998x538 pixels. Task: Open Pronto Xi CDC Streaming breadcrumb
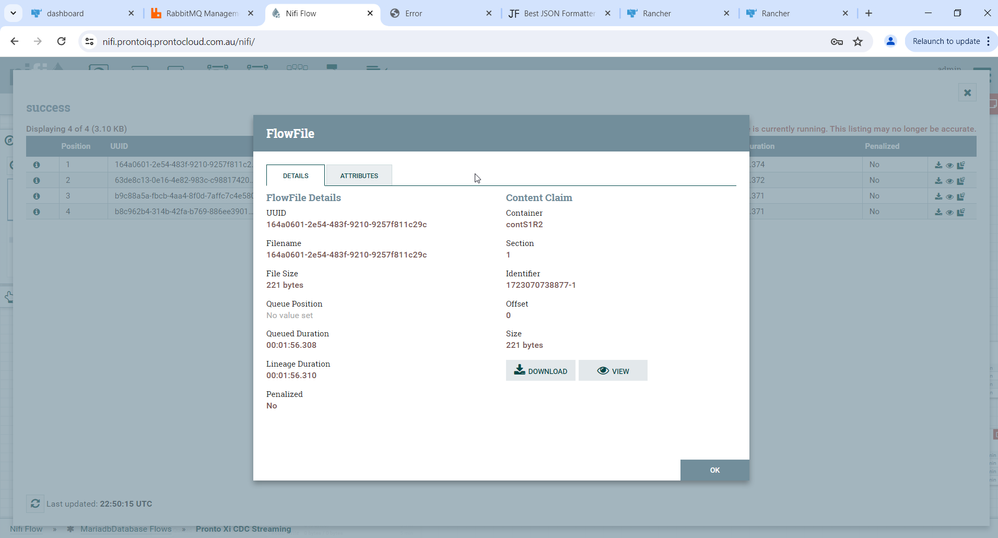(x=243, y=529)
